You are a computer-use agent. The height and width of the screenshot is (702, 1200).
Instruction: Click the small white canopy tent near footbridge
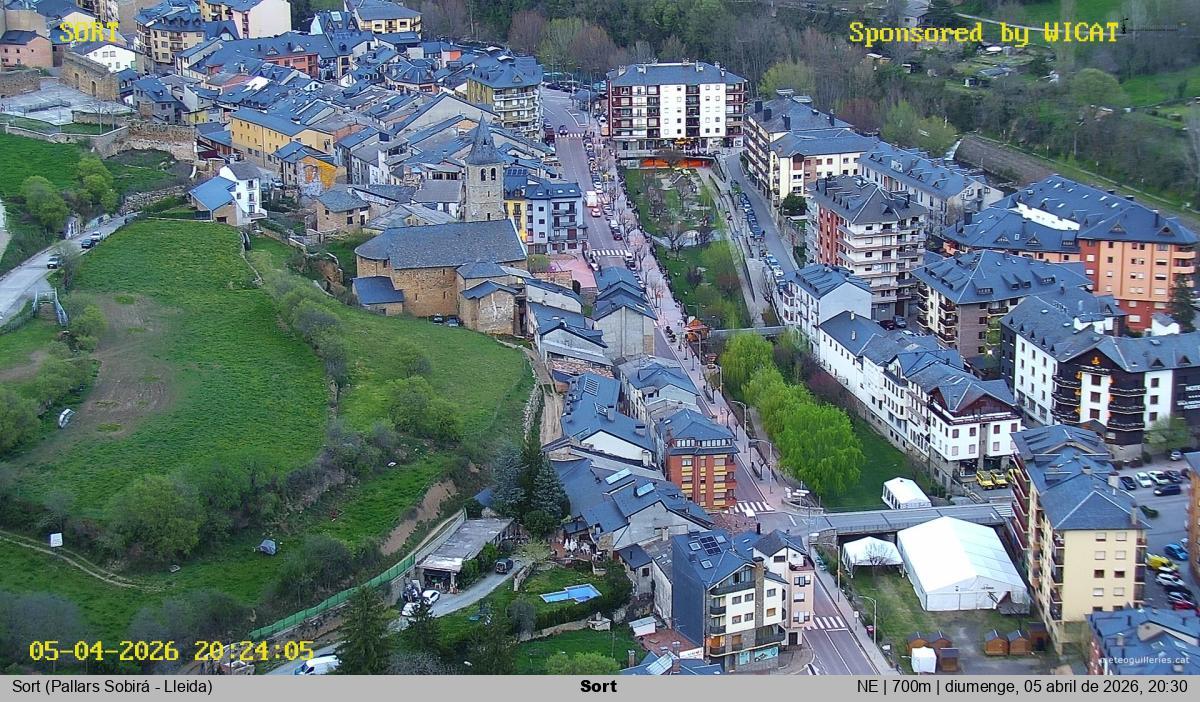(870, 553)
